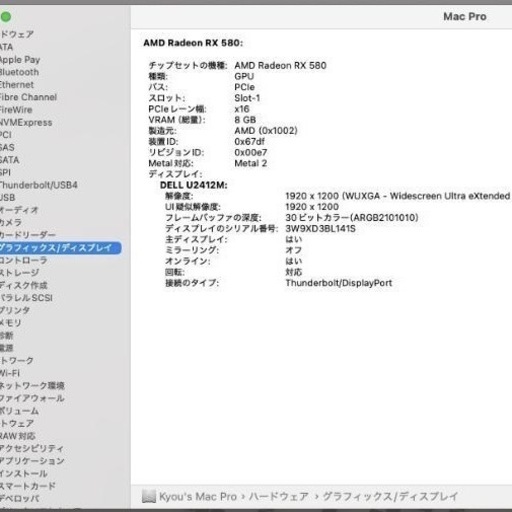This screenshot has width=512, height=512.
Task: Select ディスク作成 in sidebar
Action: tap(24, 285)
